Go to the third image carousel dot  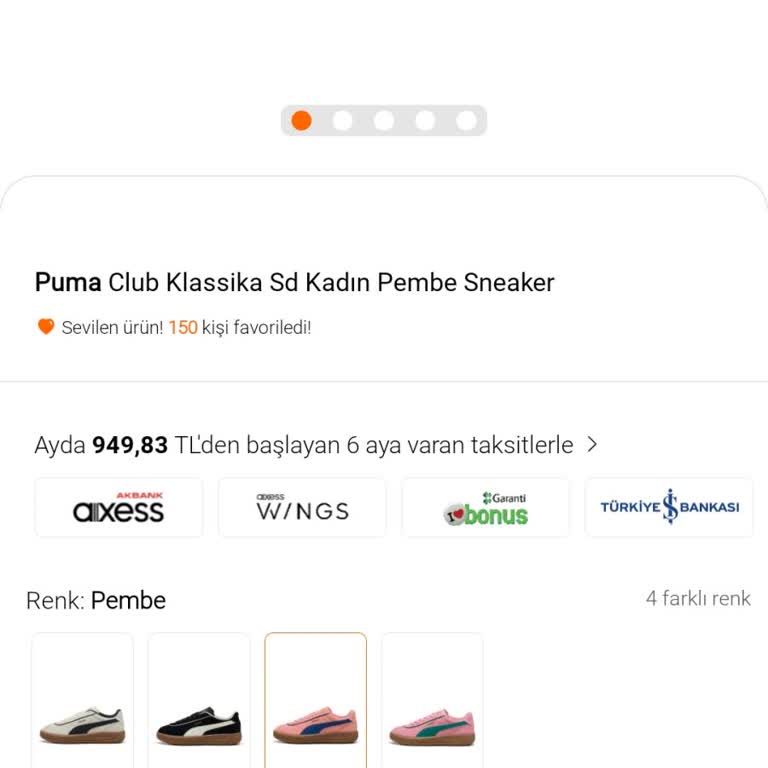point(384,120)
